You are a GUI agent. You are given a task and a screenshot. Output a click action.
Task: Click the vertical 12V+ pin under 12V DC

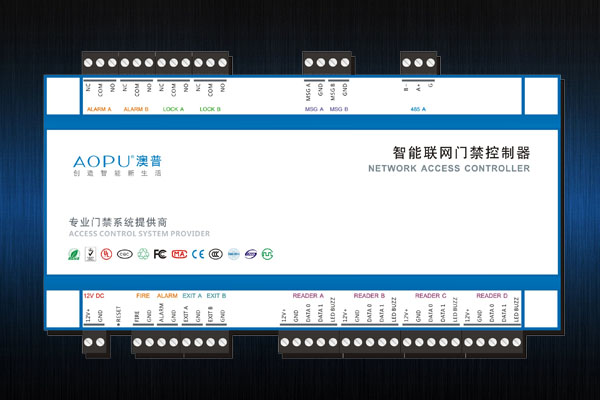pyautogui.click(x=88, y=316)
